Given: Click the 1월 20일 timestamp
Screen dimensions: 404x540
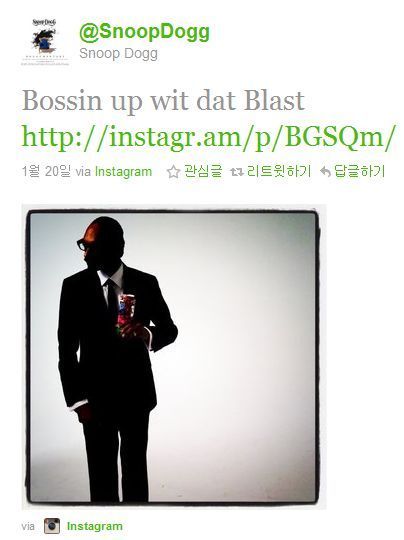Looking at the screenshot, I should [x=46, y=171].
